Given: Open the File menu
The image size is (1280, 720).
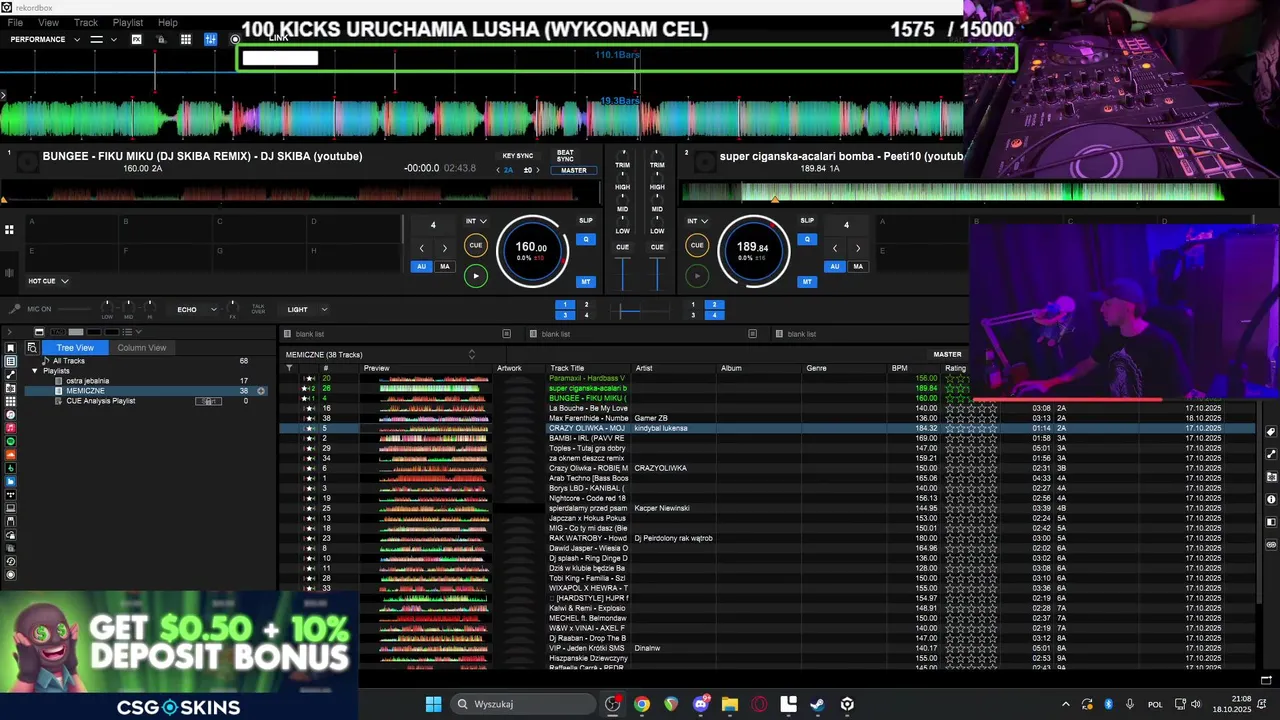Looking at the screenshot, I should click(15, 22).
